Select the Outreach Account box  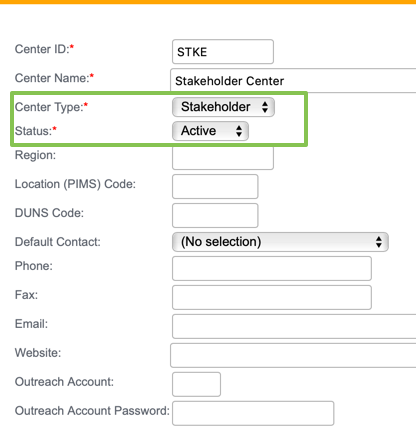click(x=196, y=384)
